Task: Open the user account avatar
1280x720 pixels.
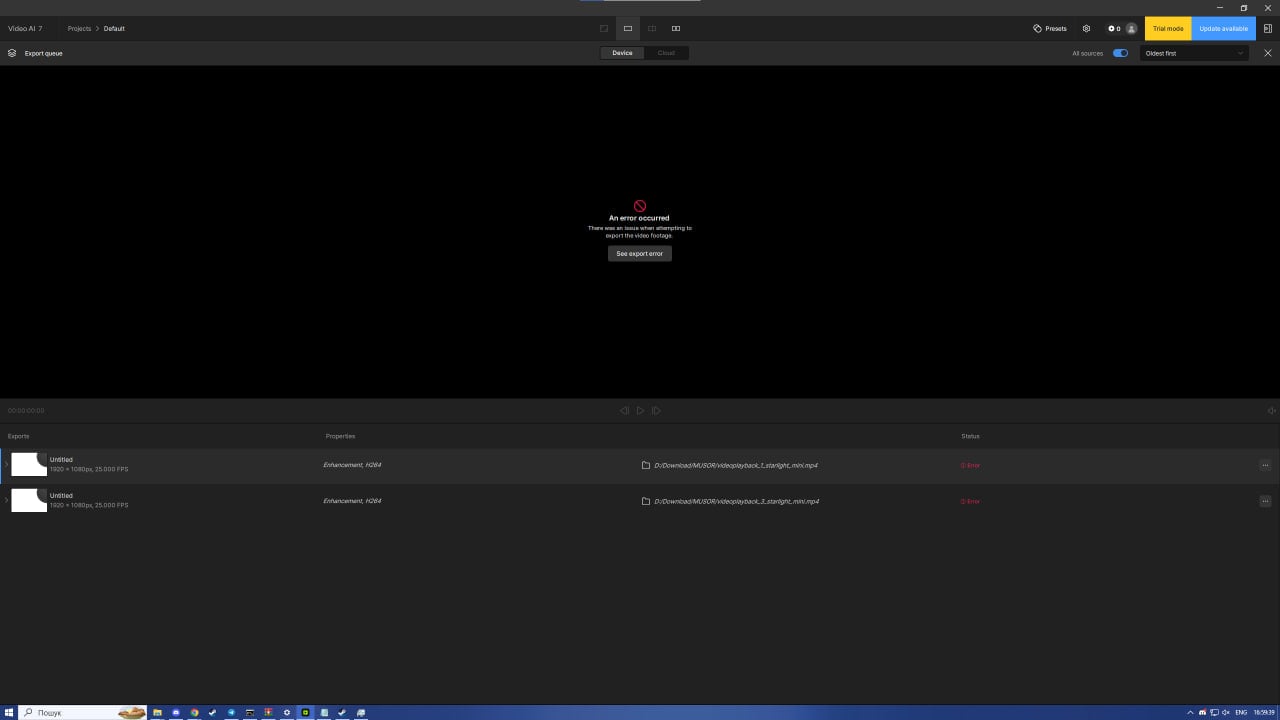Action: (x=1131, y=29)
